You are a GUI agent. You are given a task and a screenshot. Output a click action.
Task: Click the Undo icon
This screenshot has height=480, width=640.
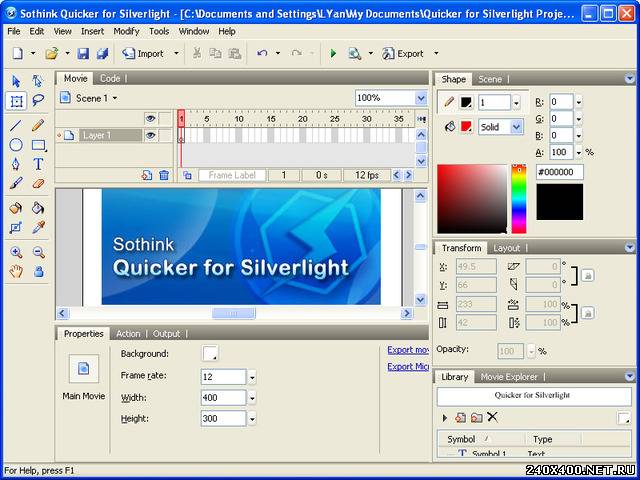tap(262, 53)
